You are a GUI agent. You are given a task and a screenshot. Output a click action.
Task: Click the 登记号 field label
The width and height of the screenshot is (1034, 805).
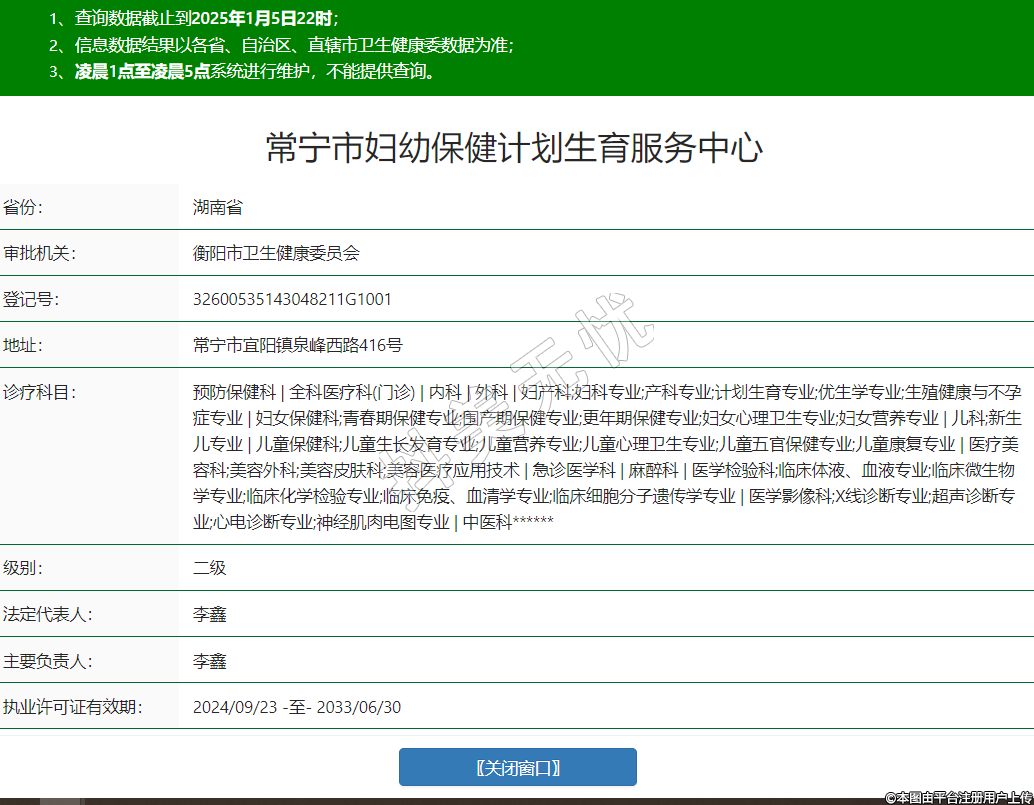(32, 300)
